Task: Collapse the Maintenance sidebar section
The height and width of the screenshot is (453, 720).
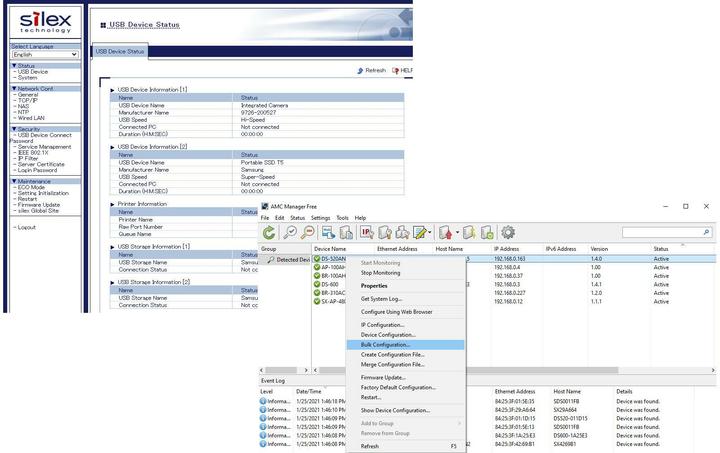Action: tap(14, 181)
